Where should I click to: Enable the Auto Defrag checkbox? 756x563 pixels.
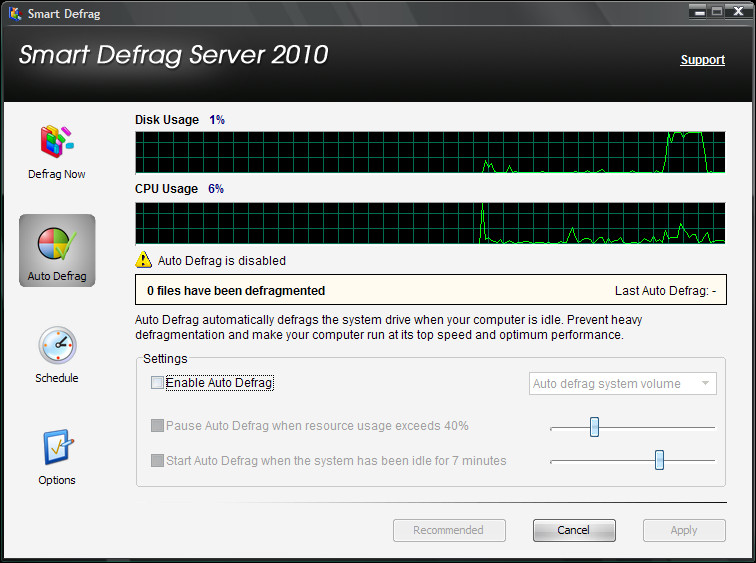[157, 383]
